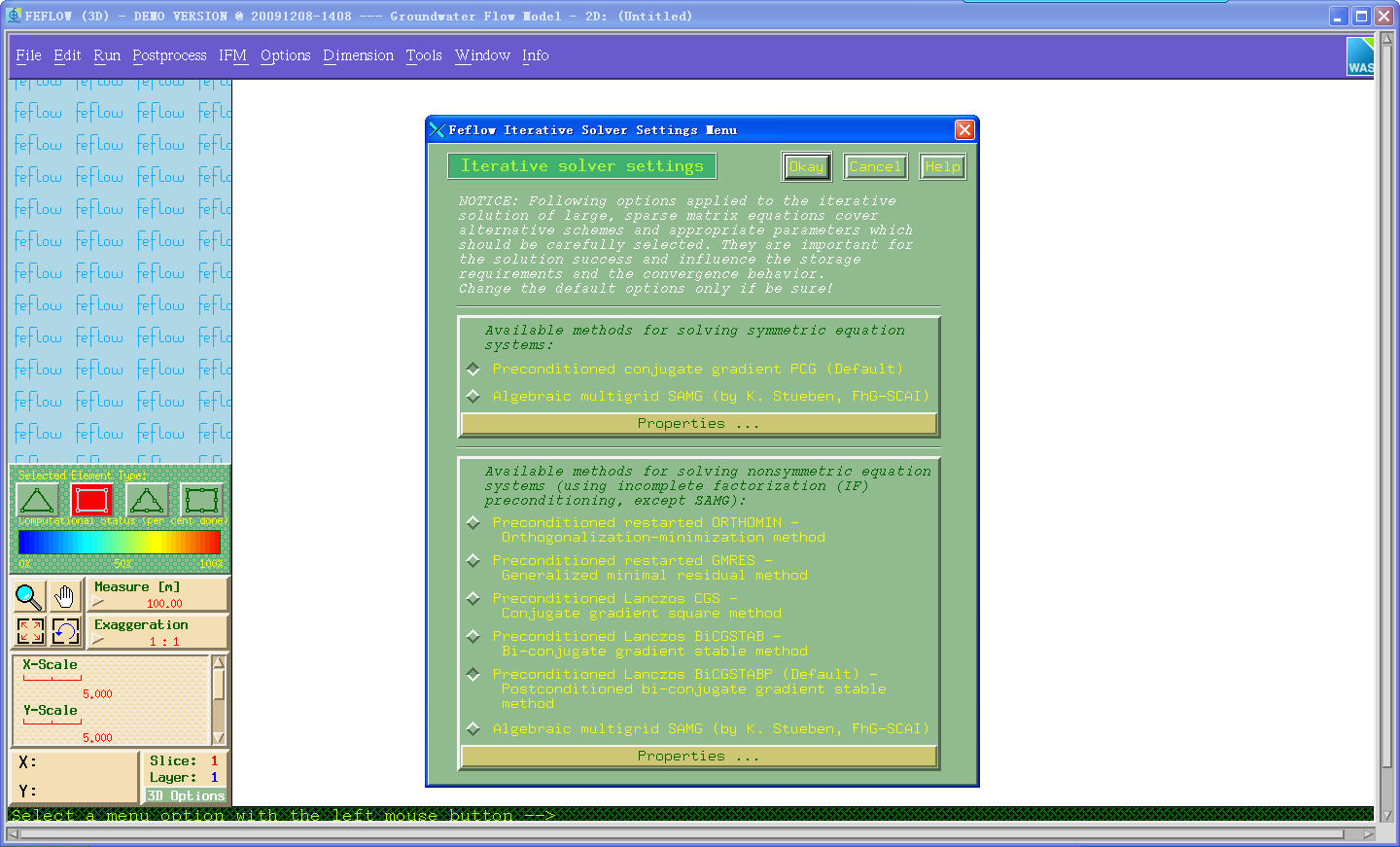Click the computational status color bar
Screen dimensions: 1400x847
120,542
